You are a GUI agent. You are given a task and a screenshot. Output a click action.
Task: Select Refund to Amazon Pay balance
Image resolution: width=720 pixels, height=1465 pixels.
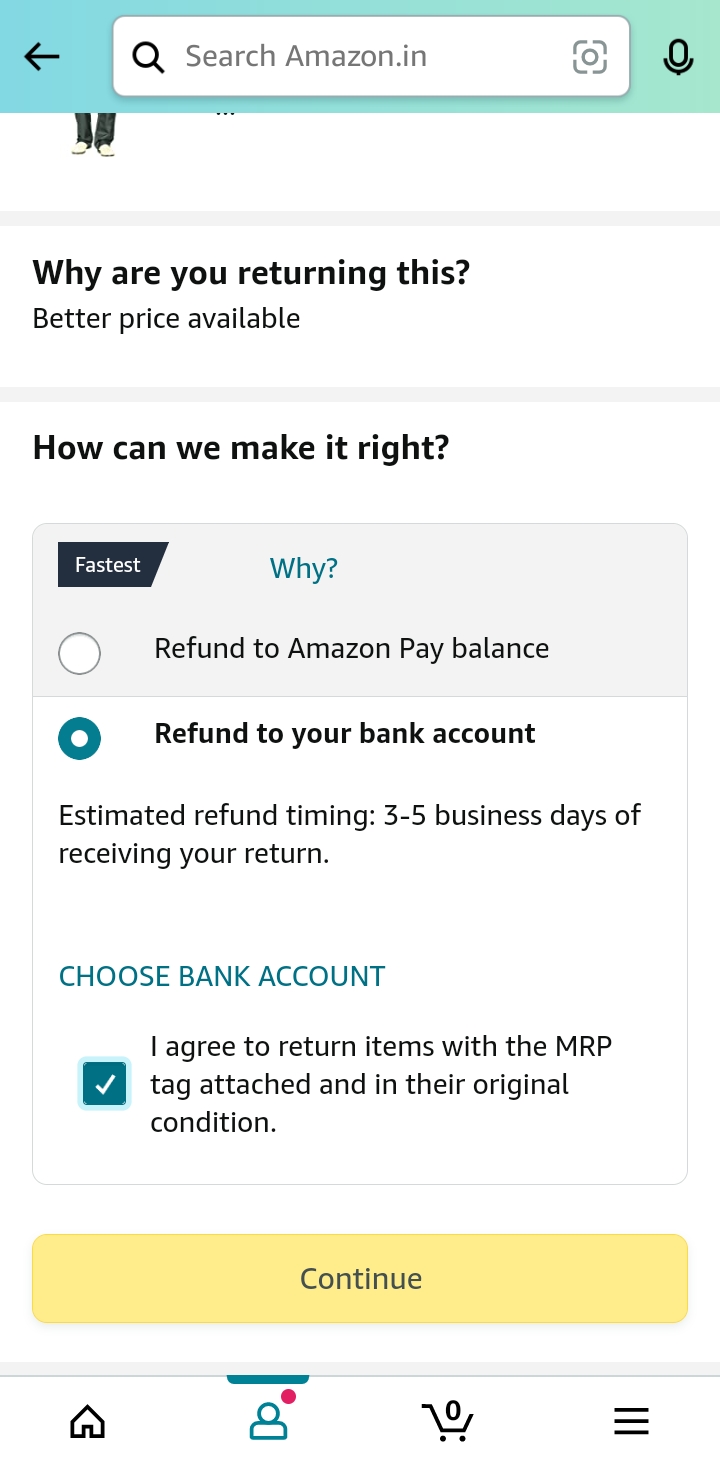[80, 654]
